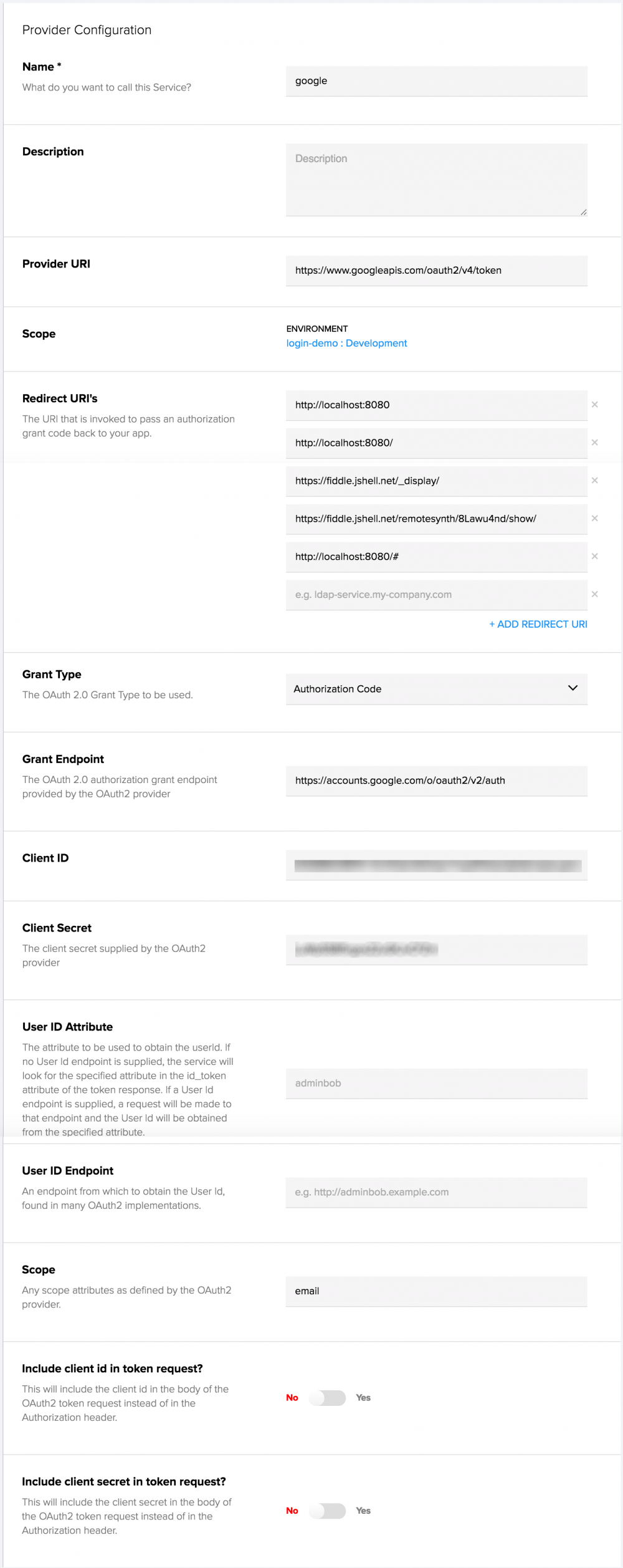
Task: Add a new redirect URI
Action: point(537,624)
